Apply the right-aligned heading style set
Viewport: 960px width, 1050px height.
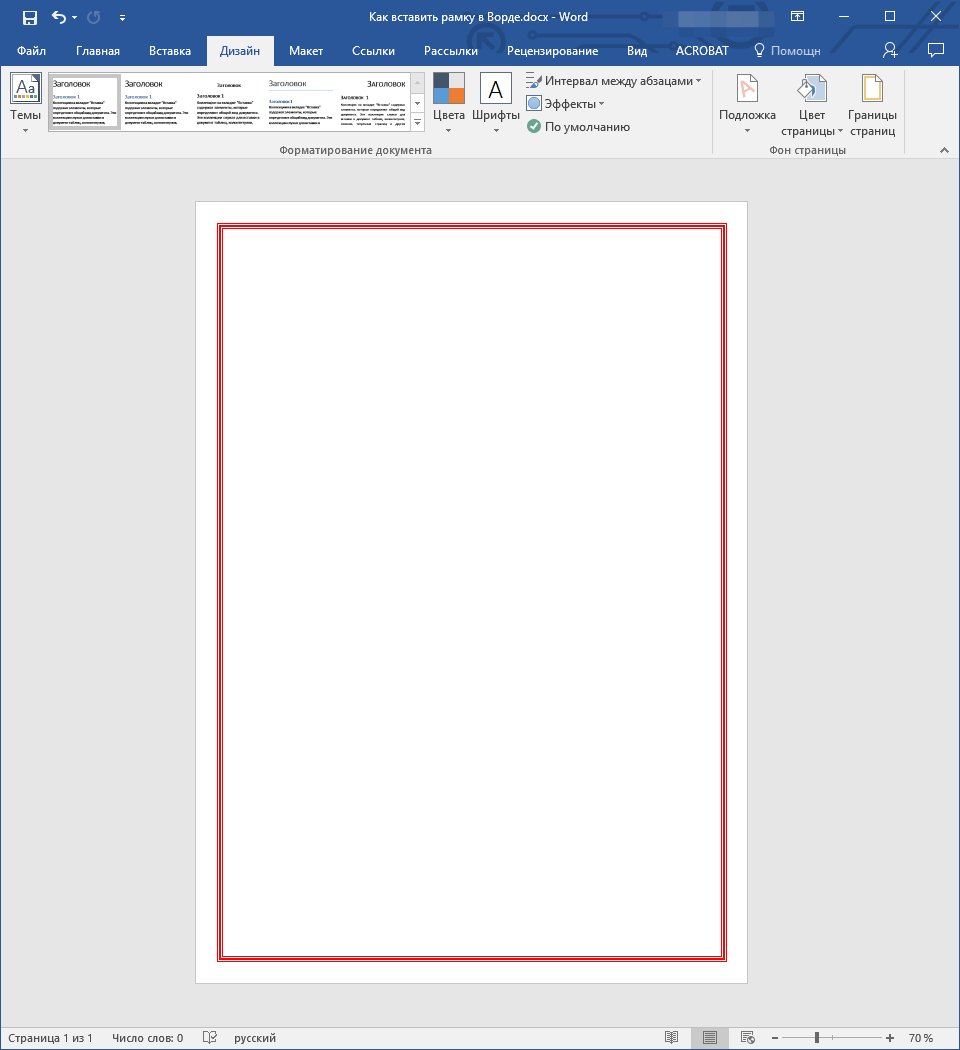(x=373, y=102)
